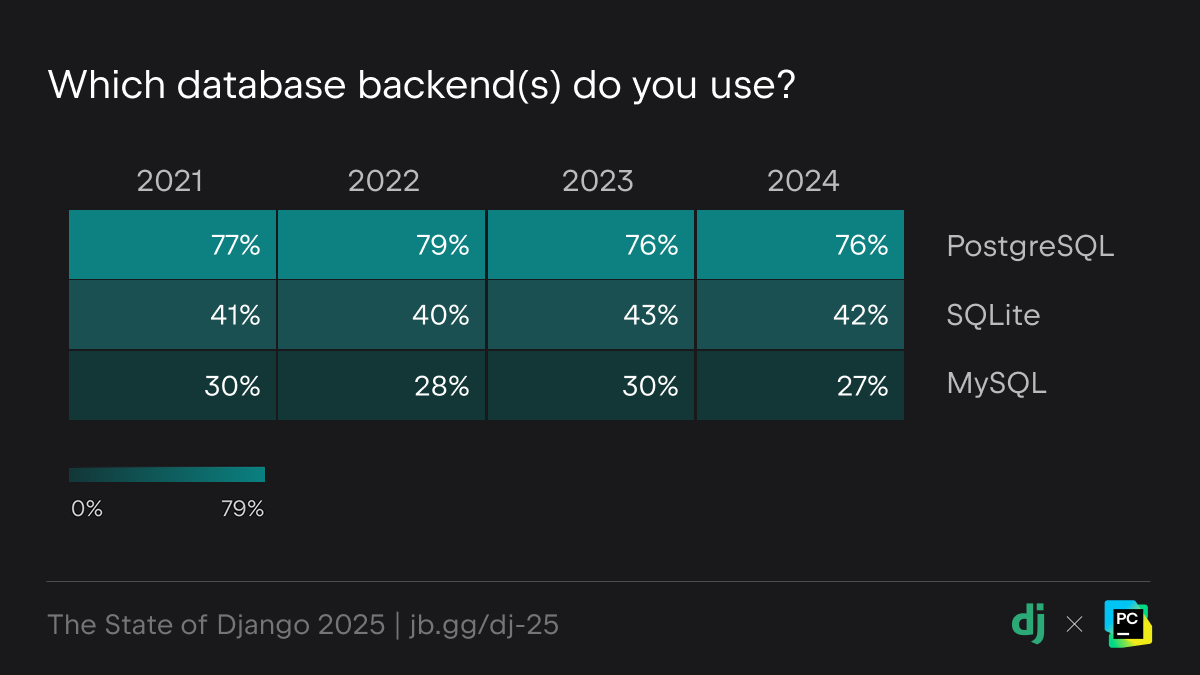Select the SQLite 2023 cell showing 43%
This screenshot has height=675, width=1200.
(x=591, y=315)
